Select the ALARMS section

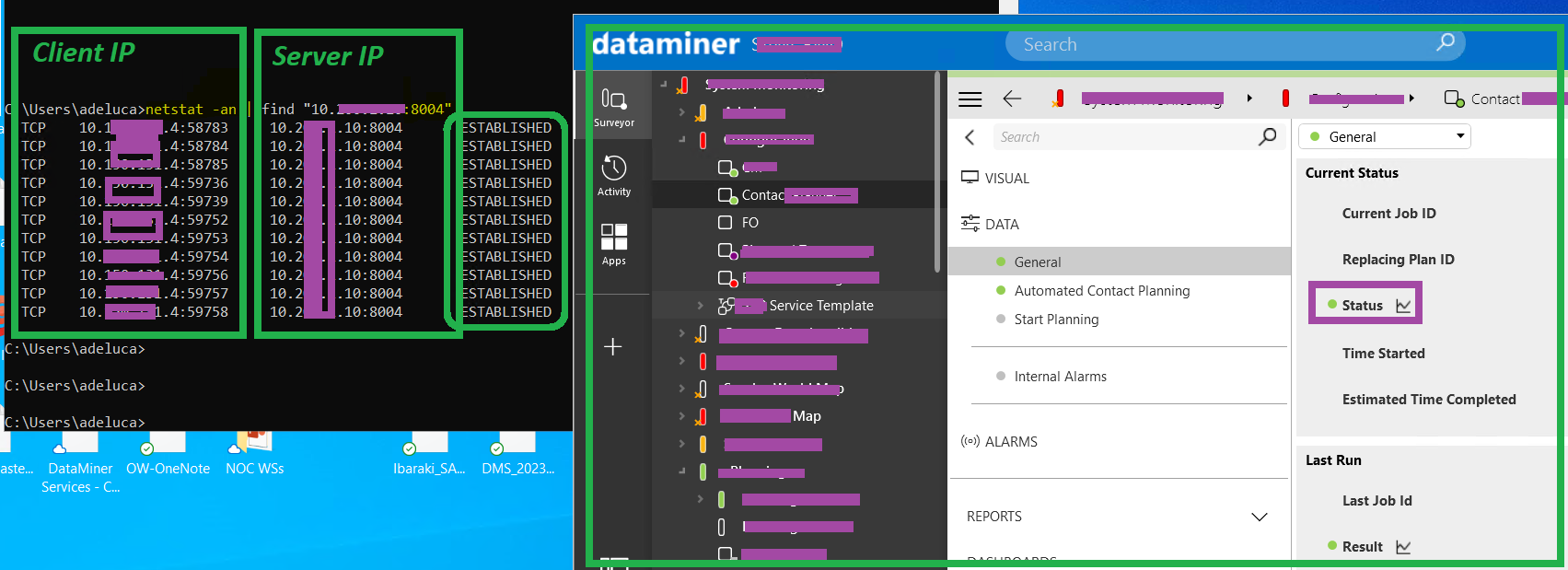pyautogui.click(x=1011, y=442)
